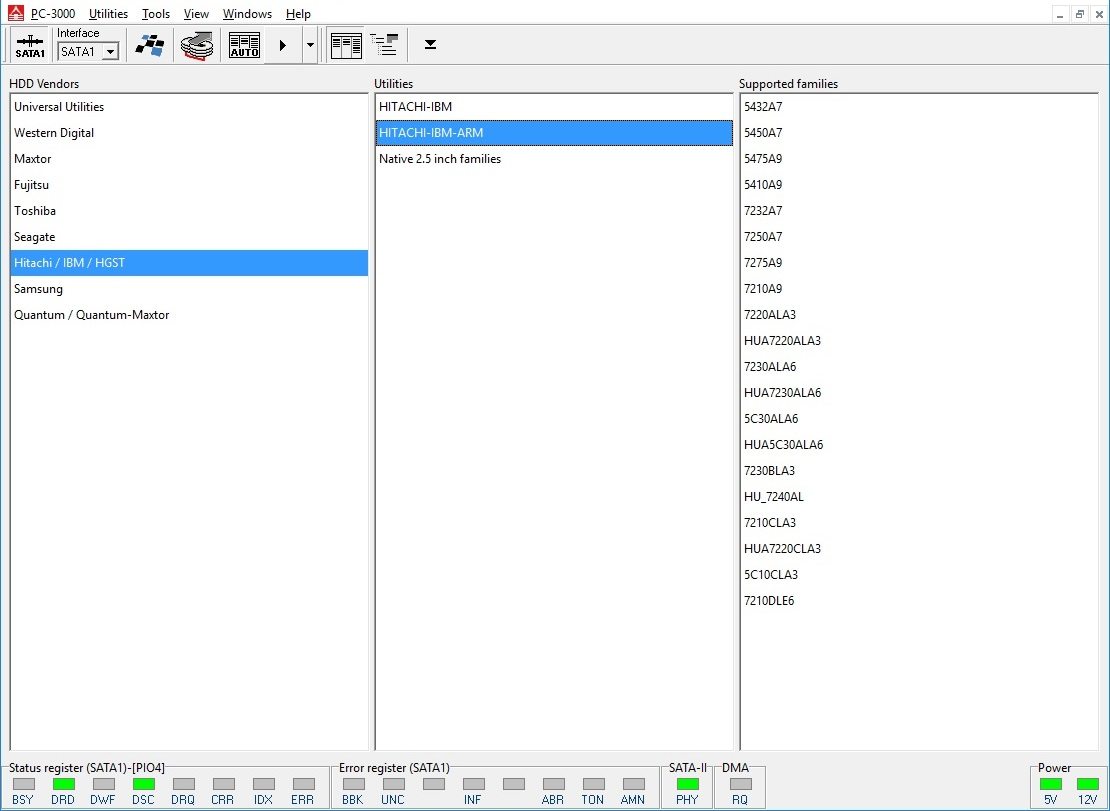1110x811 pixels.
Task: Click the disk stack with arrow icon
Action: click(x=198, y=45)
